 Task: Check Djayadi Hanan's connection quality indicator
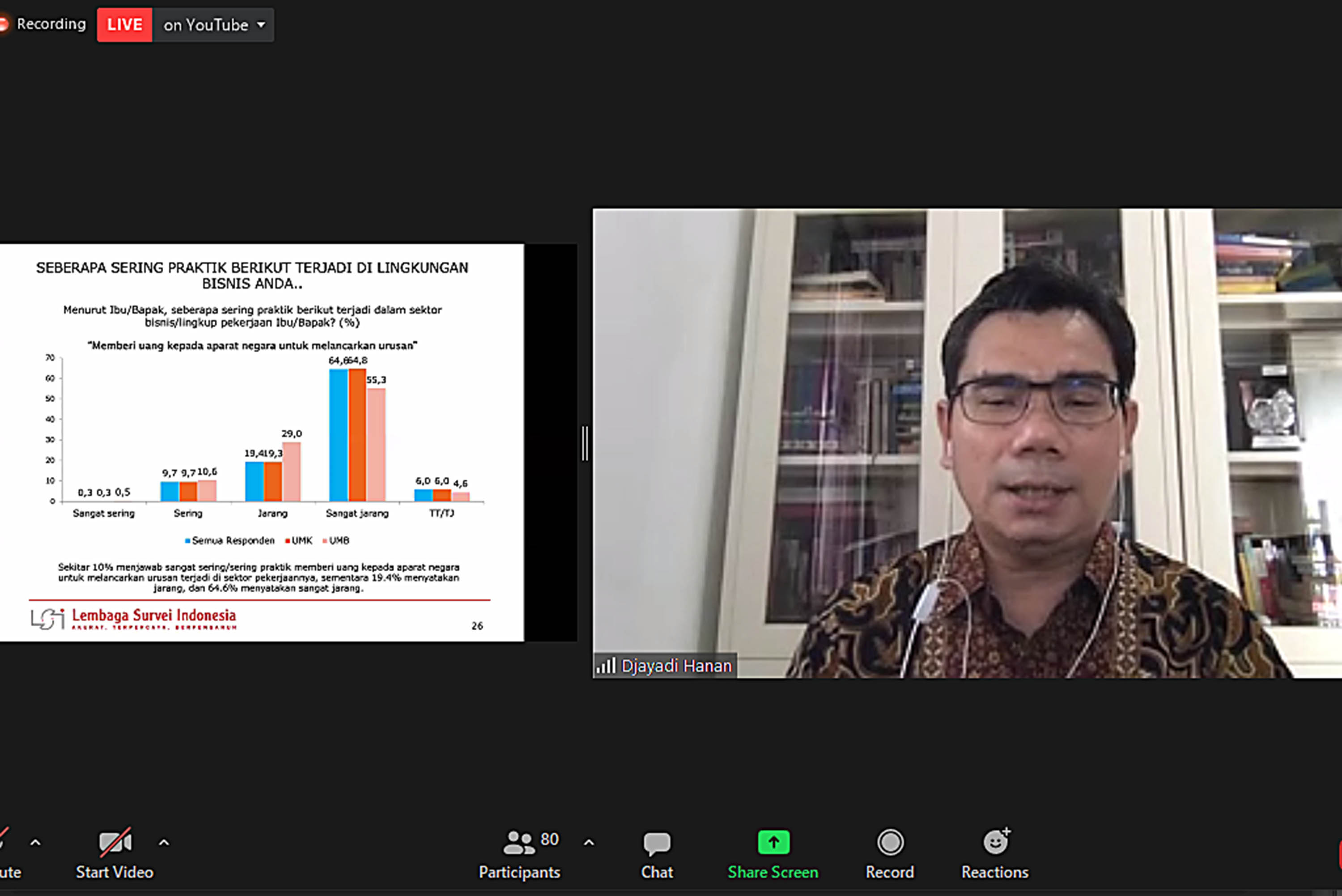tap(607, 665)
